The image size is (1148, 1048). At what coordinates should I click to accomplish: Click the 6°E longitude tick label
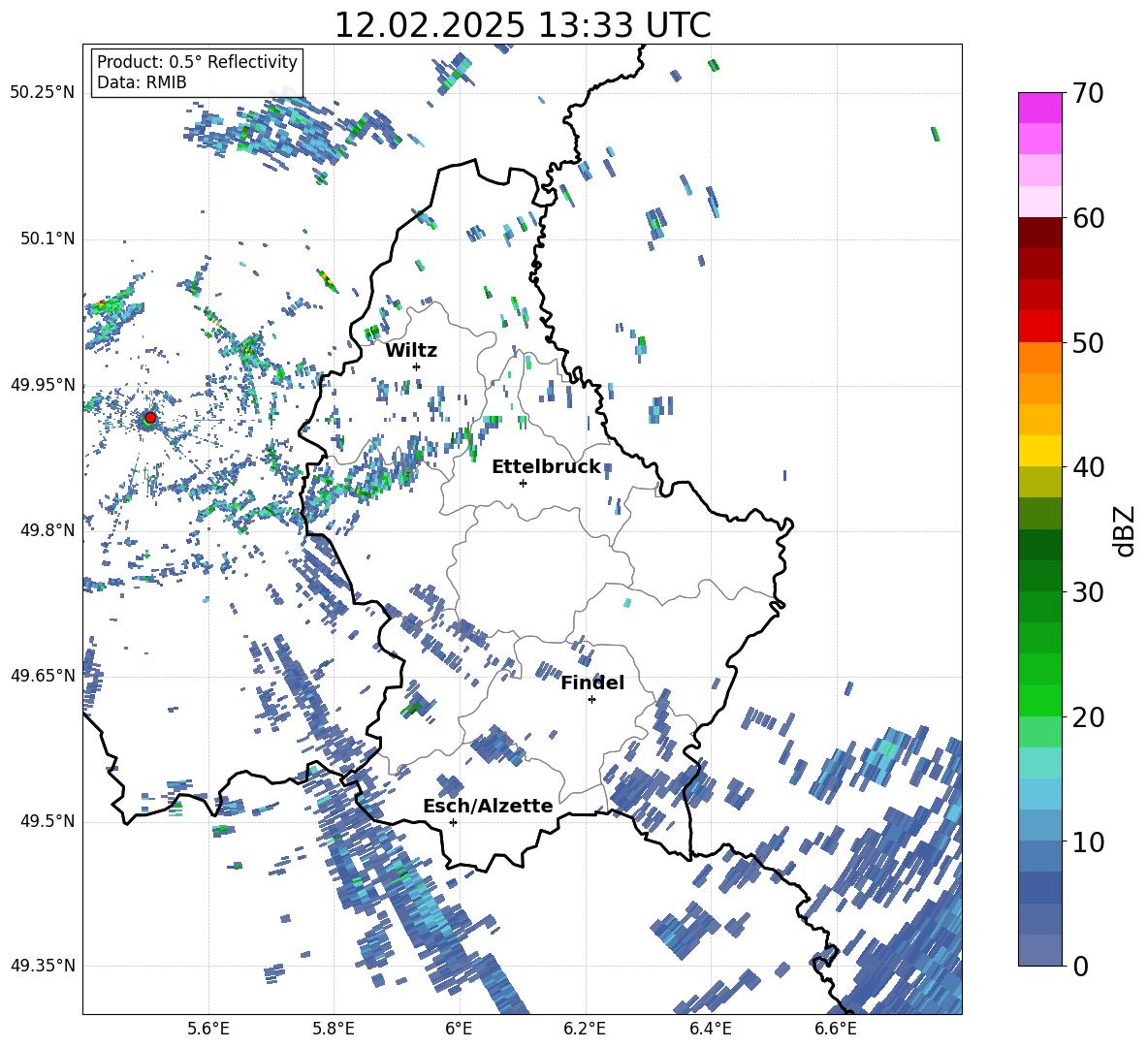point(459,1029)
